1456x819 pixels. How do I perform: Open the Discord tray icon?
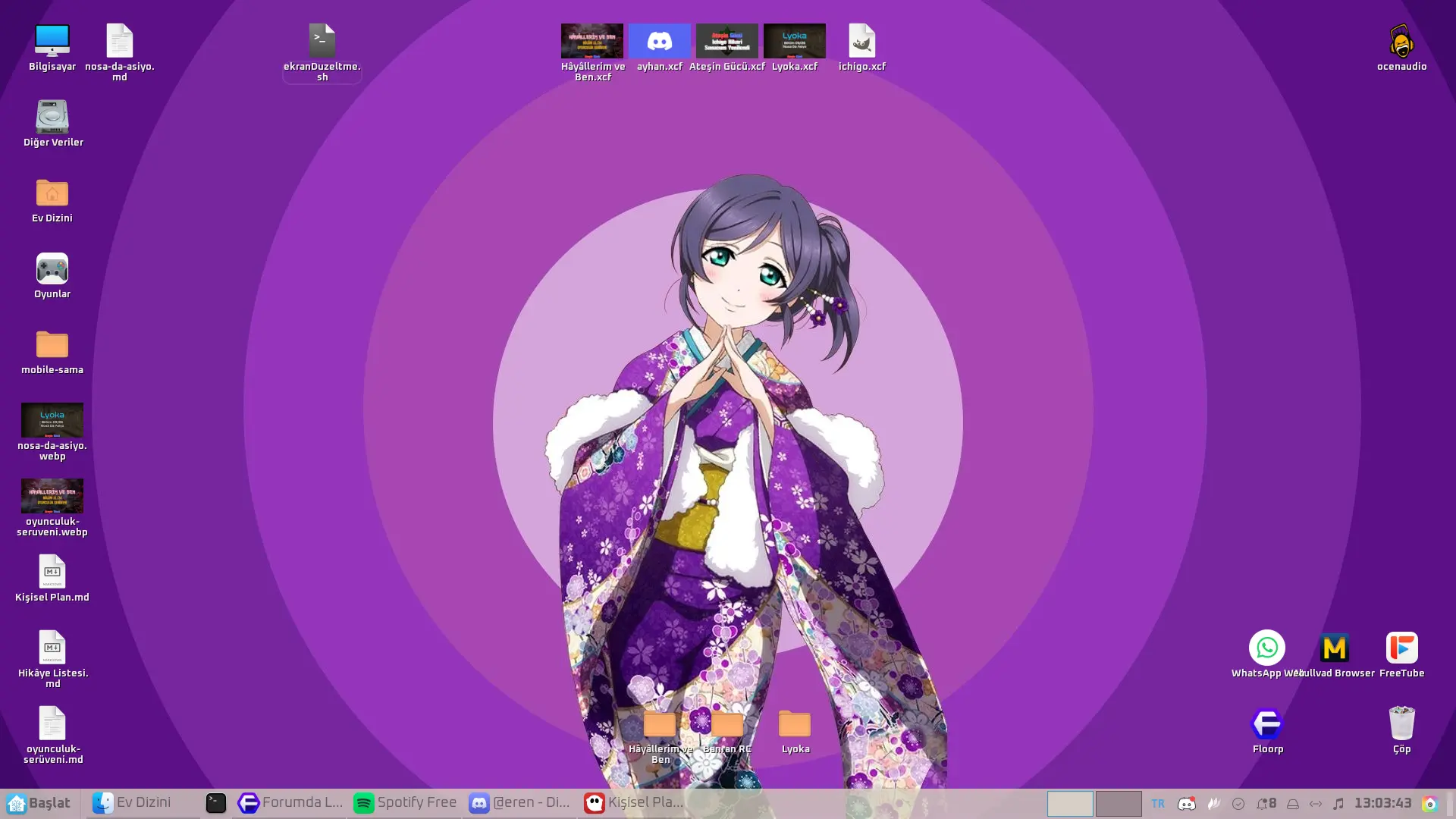1187,804
